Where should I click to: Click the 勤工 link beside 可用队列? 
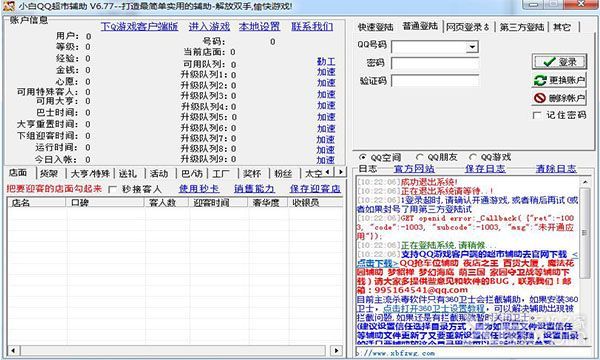pyautogui.click(x=326, y=62)
